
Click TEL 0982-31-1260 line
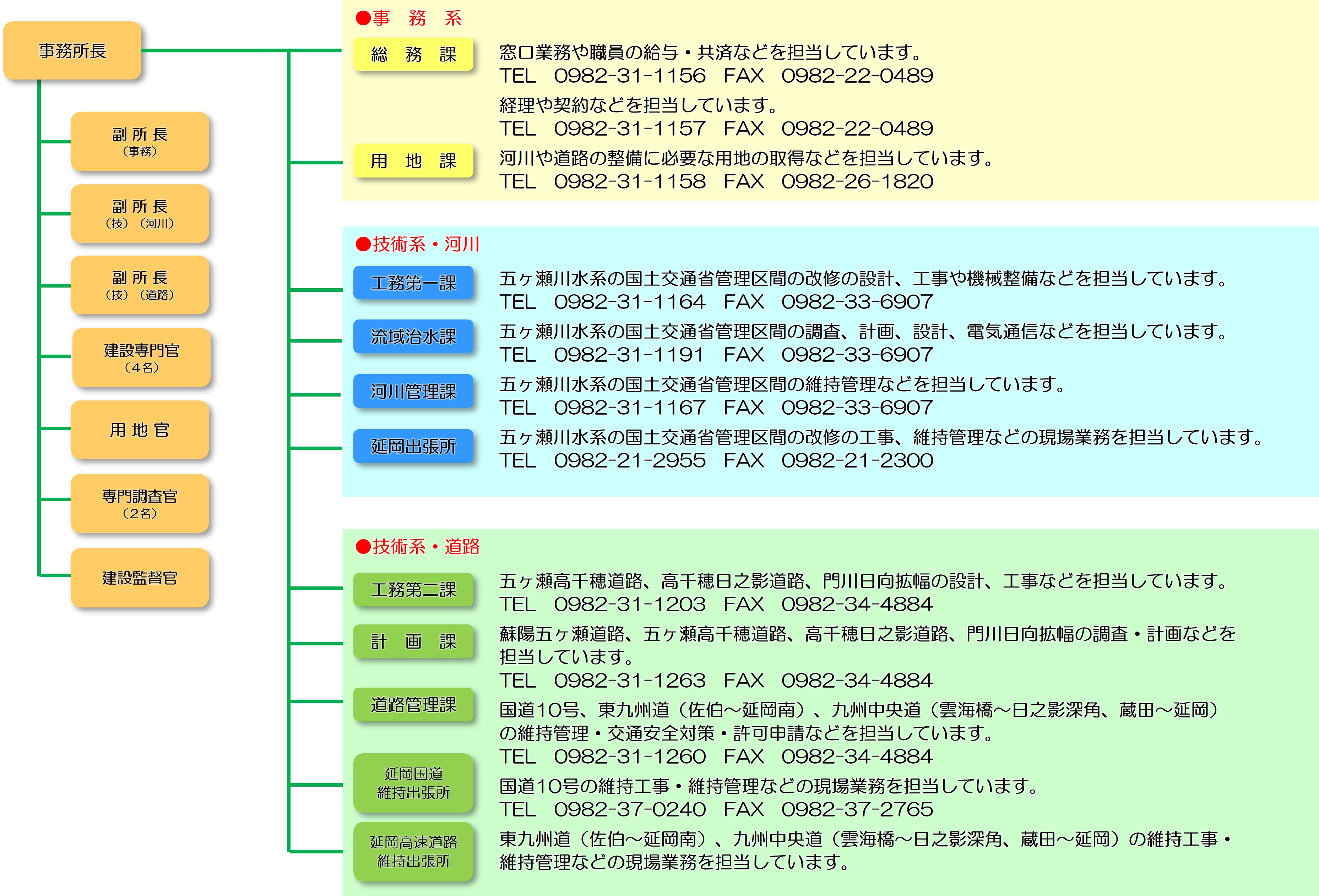716,756
